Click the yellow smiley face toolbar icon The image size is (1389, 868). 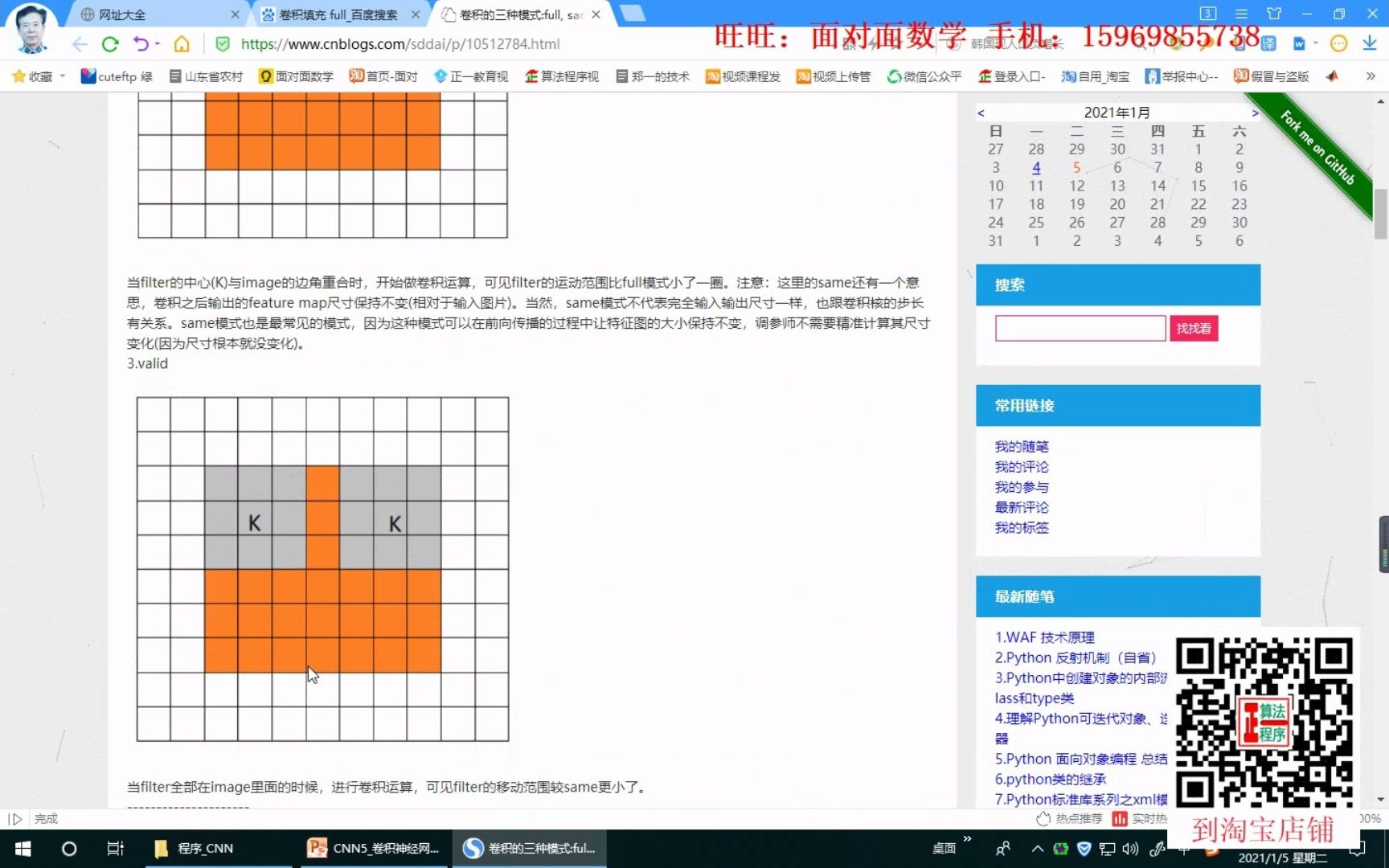1338,43
